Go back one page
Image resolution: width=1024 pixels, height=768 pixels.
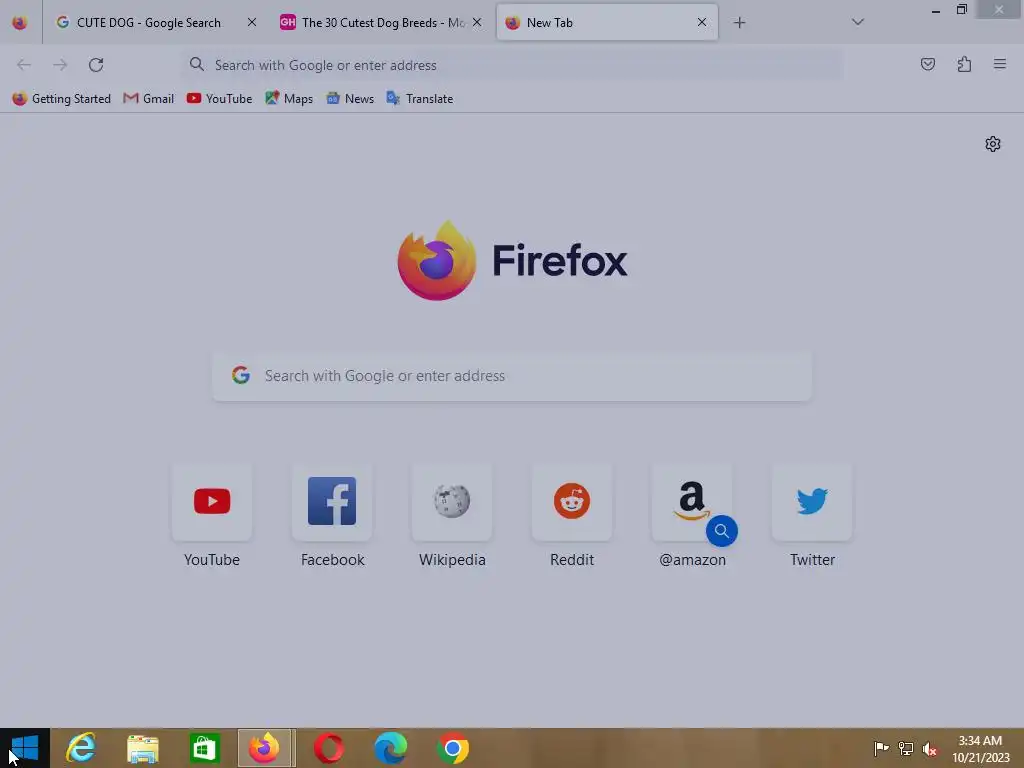(24, 65)
